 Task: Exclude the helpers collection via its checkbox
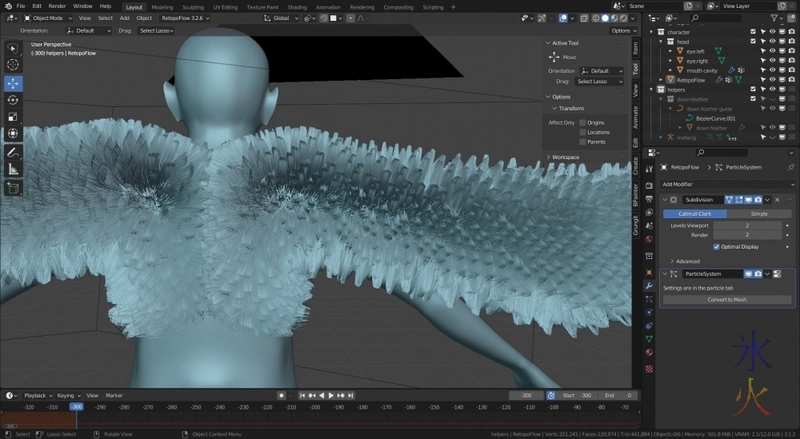pos(753,89)
